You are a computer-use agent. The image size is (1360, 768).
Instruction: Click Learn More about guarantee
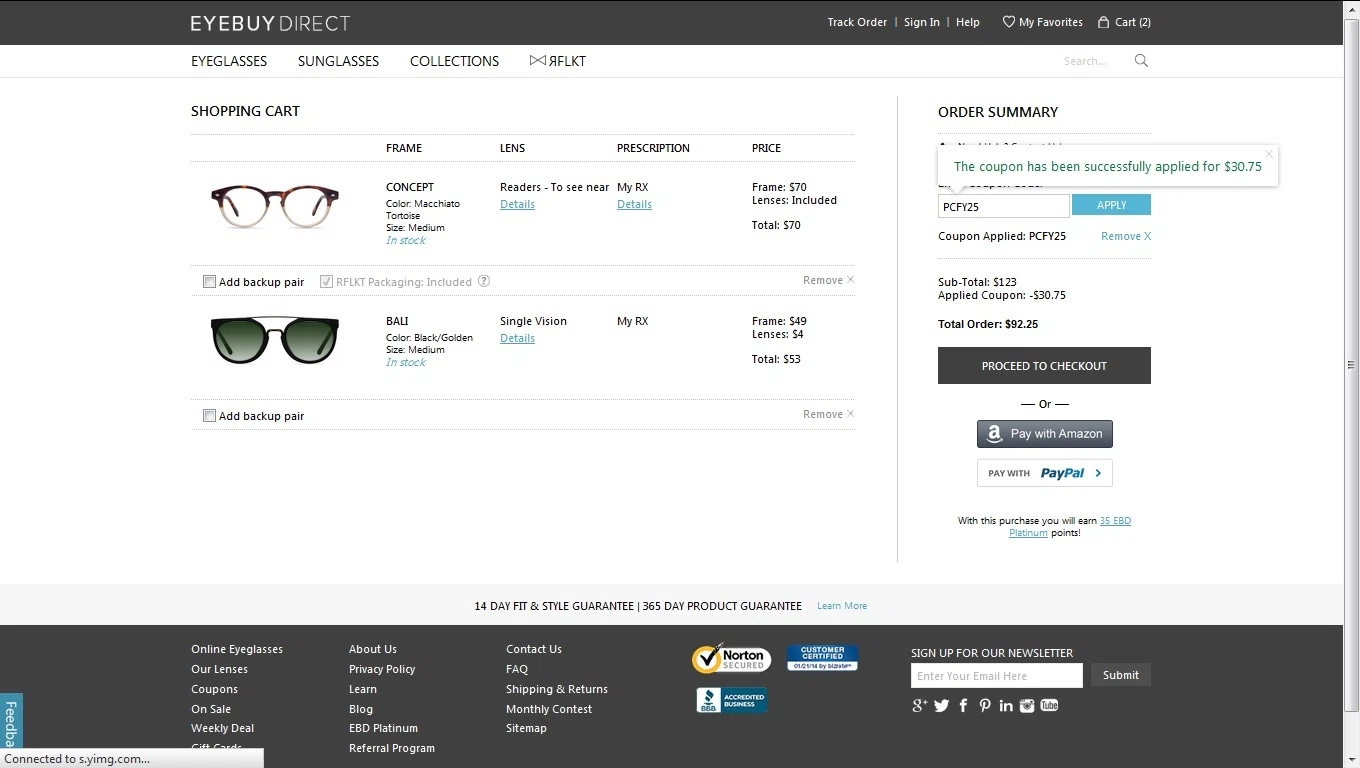point(842,606)
